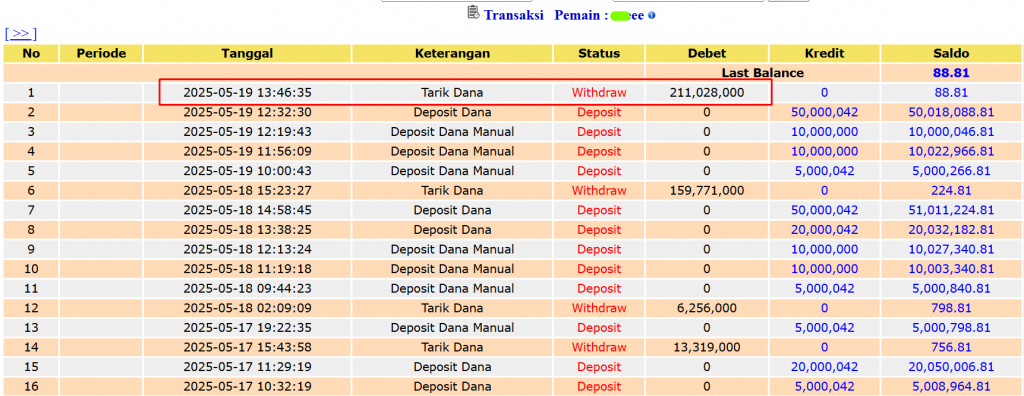Screen dimensions: 1024x396
Task: Click saldo 5,000,840.81
Action: pos(951,289)
